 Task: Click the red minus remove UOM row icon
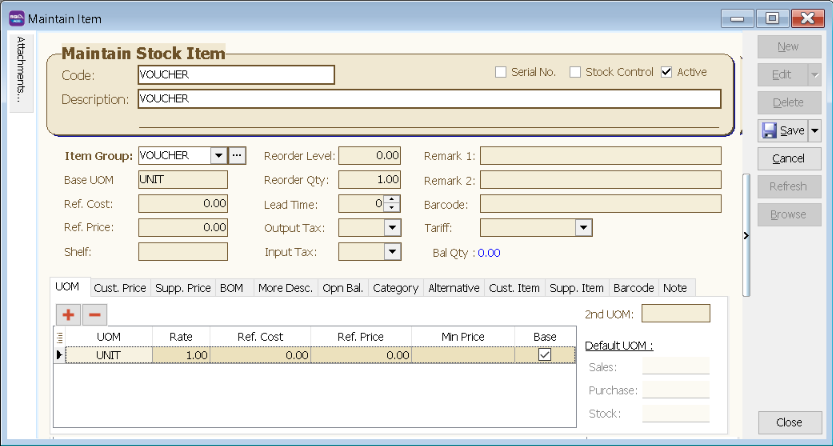coord(94,314)
